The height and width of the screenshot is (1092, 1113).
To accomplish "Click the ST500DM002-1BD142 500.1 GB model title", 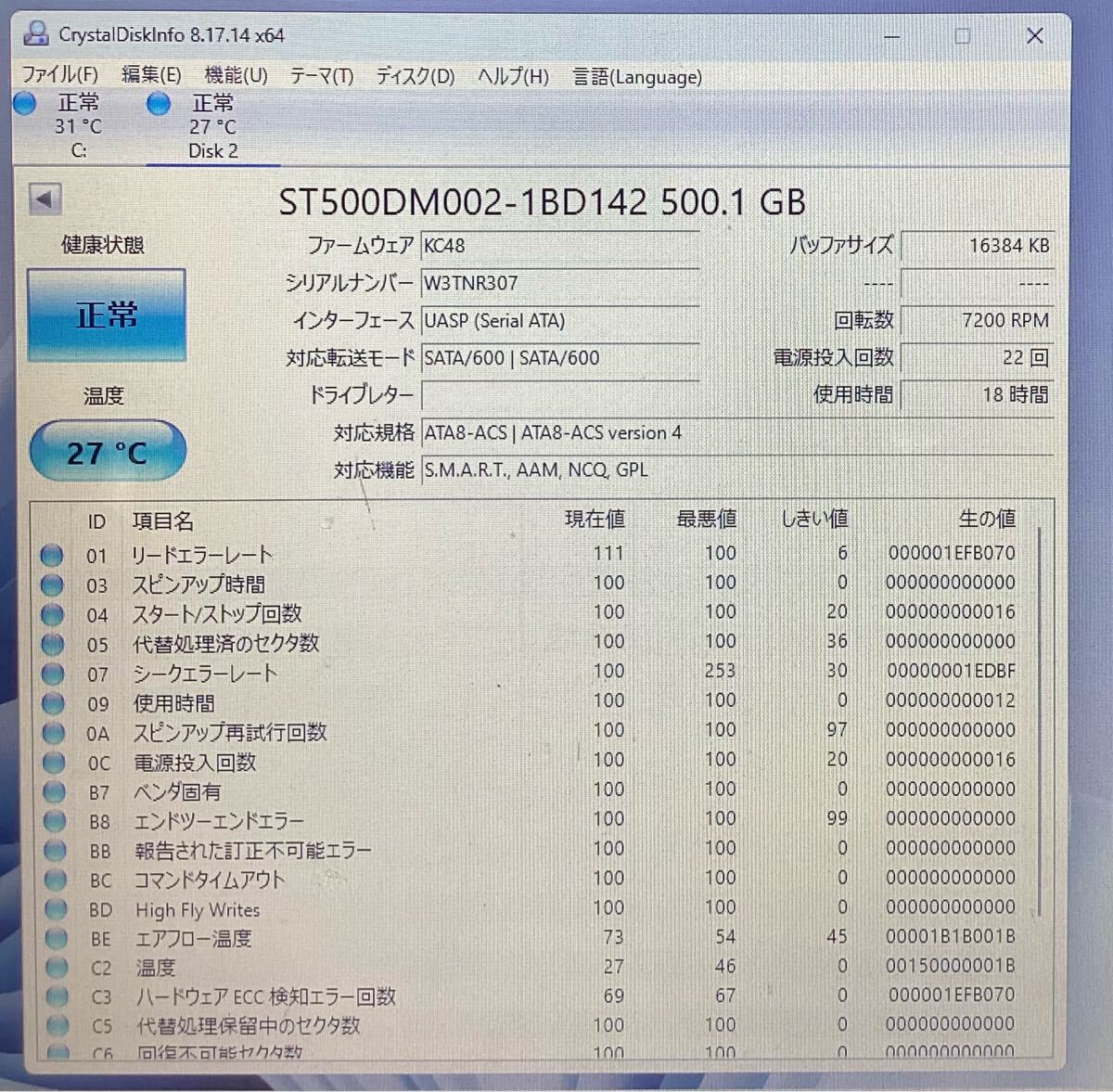I will pos(543,202).
